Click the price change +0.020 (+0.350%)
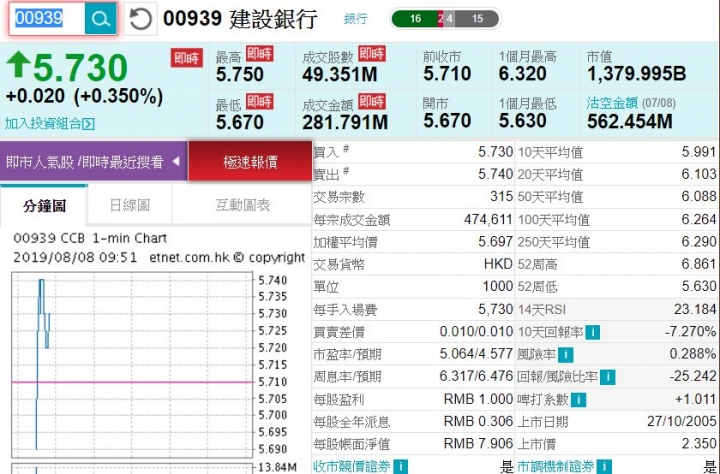The image size is (720, 474). pos(84,96)
